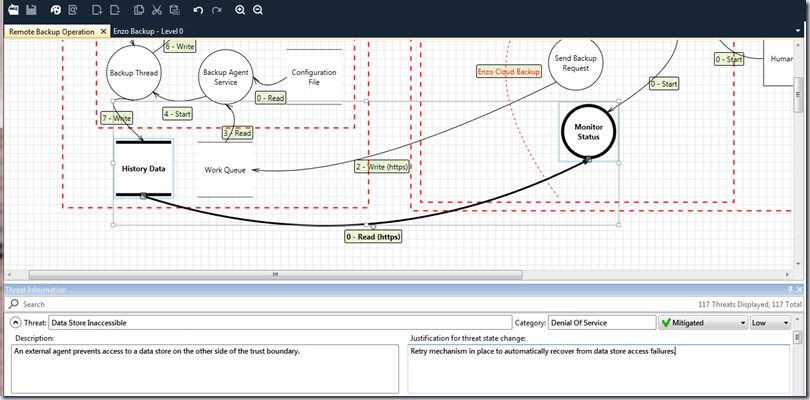810x400 pixels.
Task: Click the Category field Denial Of Service
Action: (x=601, y=322)
